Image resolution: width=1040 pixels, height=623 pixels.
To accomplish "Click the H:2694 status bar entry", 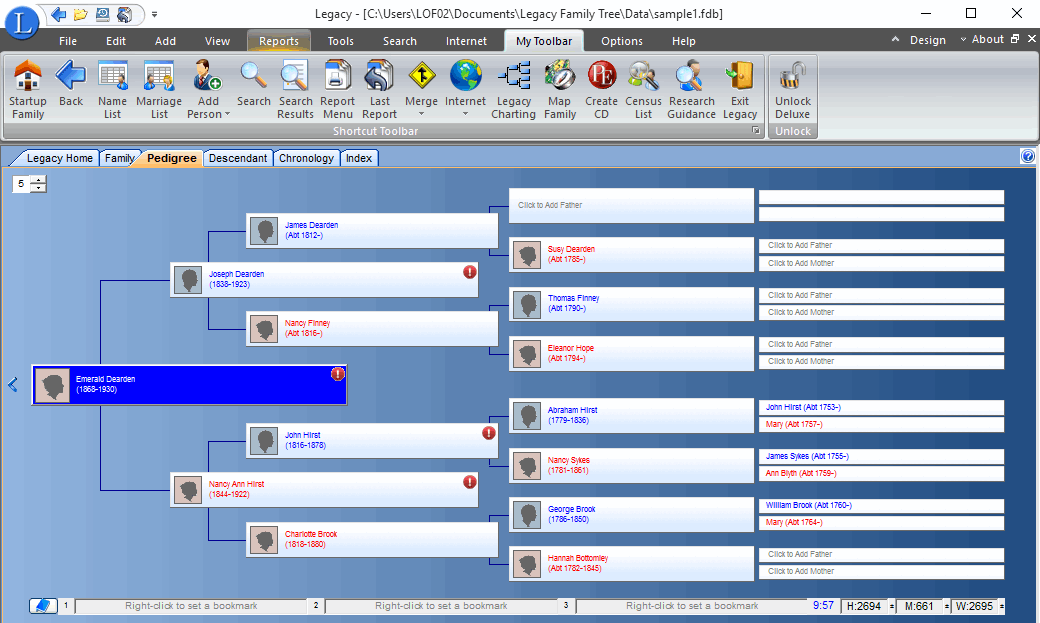I will pos(864,606).
